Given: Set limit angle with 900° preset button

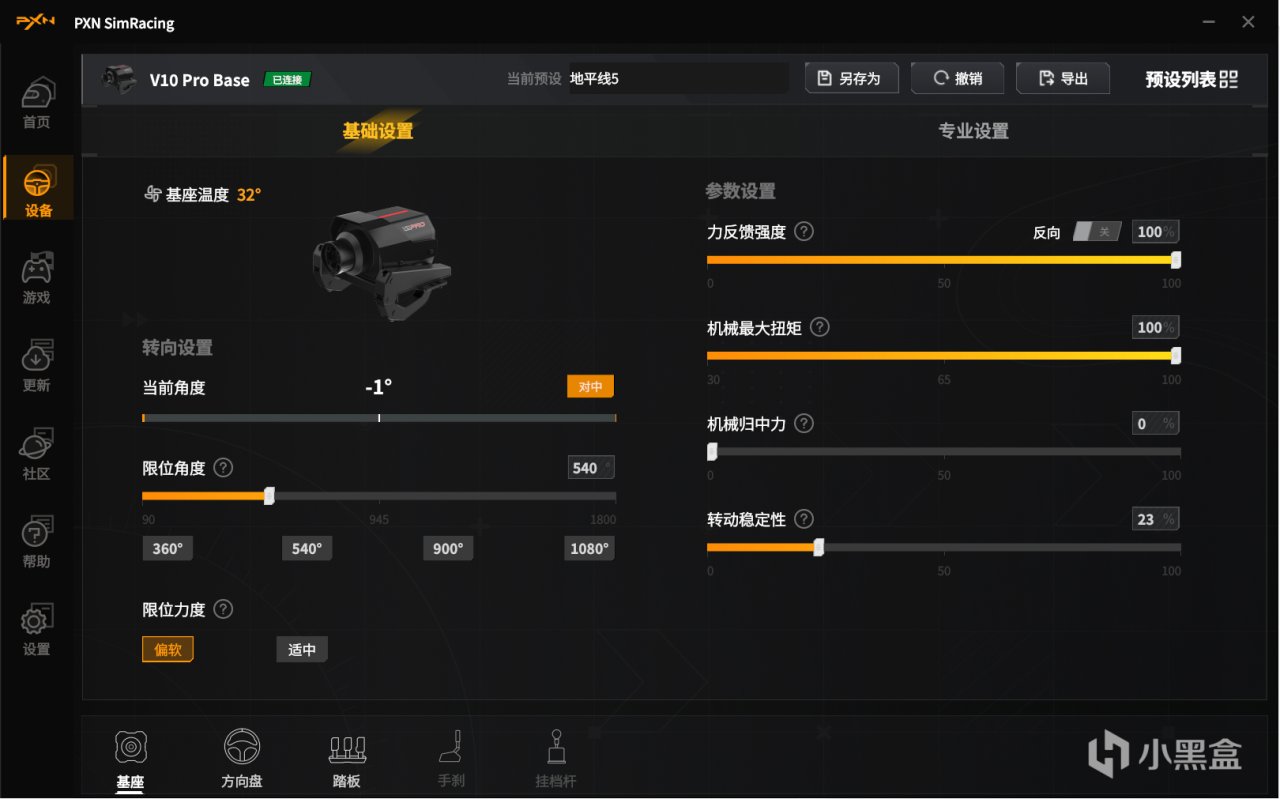Looking at the screenshot, I should tap(448, 549).
